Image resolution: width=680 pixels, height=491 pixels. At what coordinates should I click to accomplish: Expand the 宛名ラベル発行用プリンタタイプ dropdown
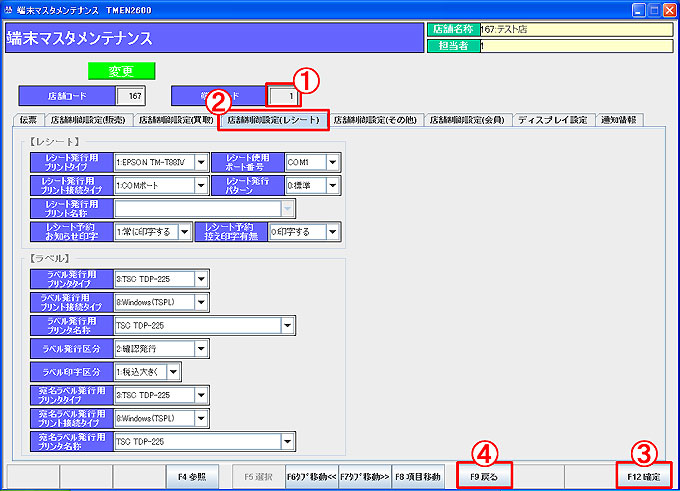pyautogui.click(x=201, y=395)
